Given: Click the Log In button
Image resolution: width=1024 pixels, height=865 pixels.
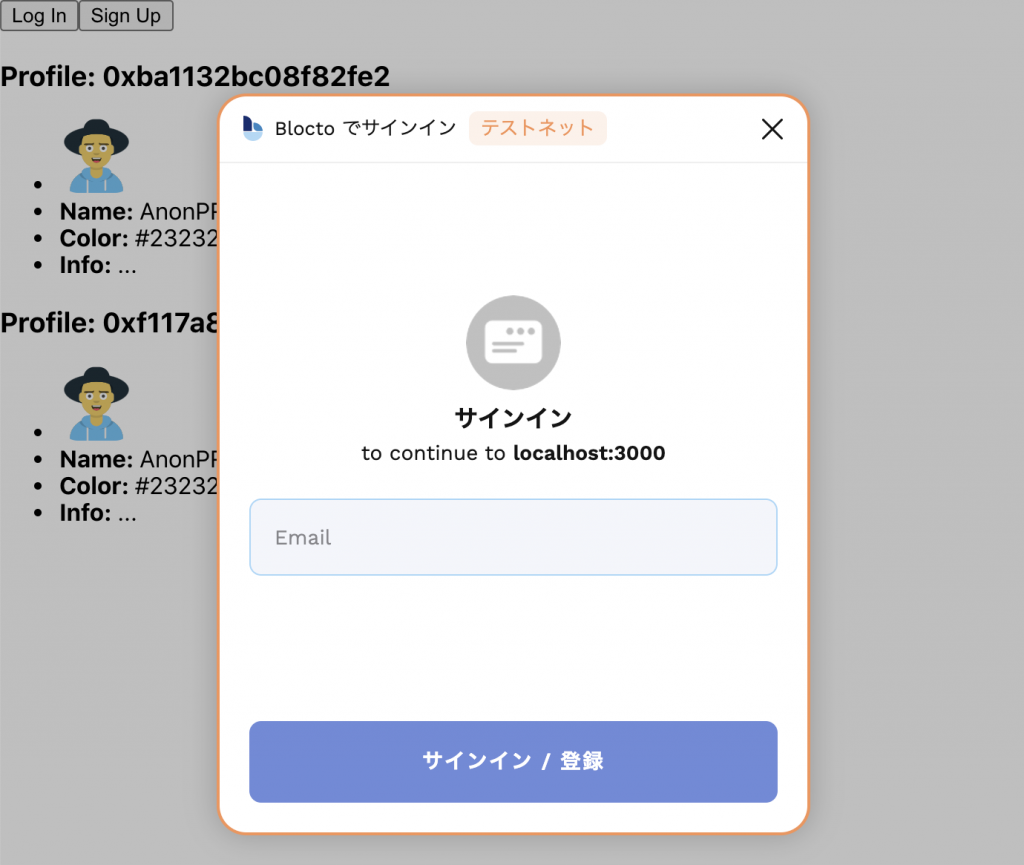Looking at the screenshot, I should tap(39, 16).
